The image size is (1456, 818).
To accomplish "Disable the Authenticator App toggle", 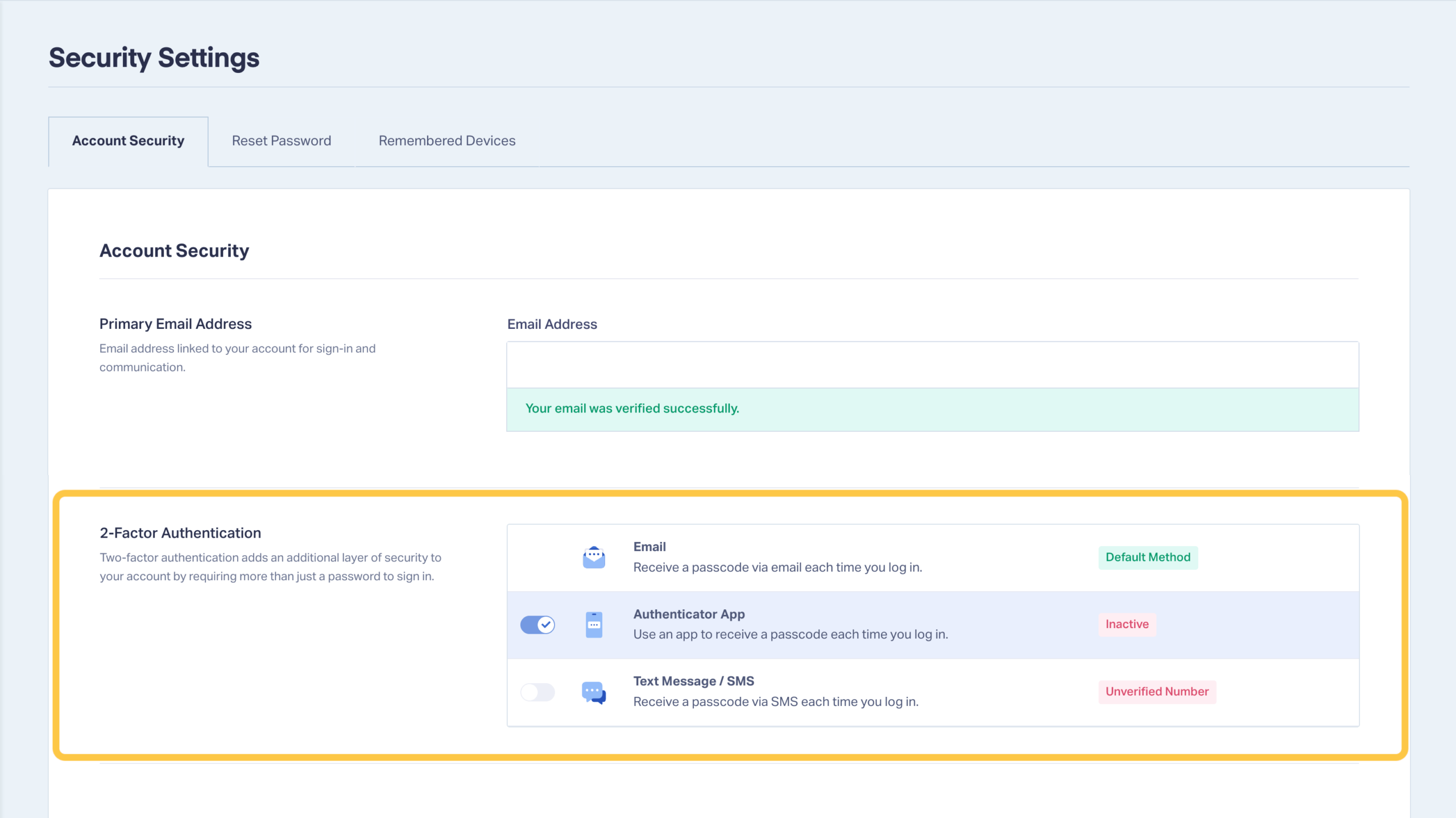I will pyautogui.click(x=537, y=625).
